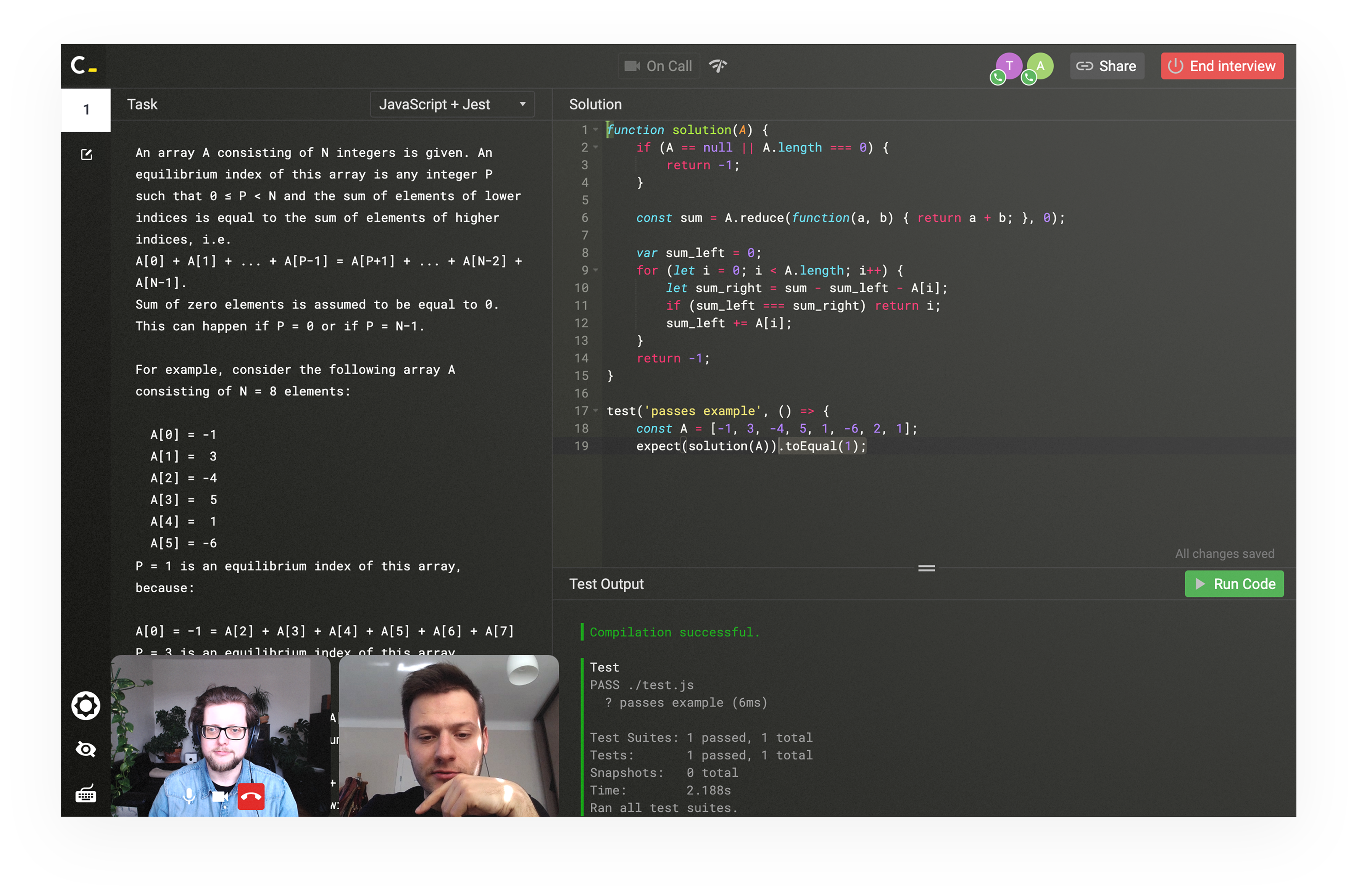Hang up with the red phone button

pos(250,796)
